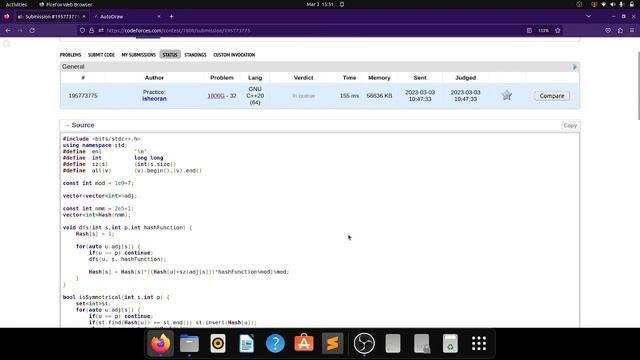Viewport: 640px width, 360px height.
Task: Select the STATUS menu item
Action: [170, 55]
